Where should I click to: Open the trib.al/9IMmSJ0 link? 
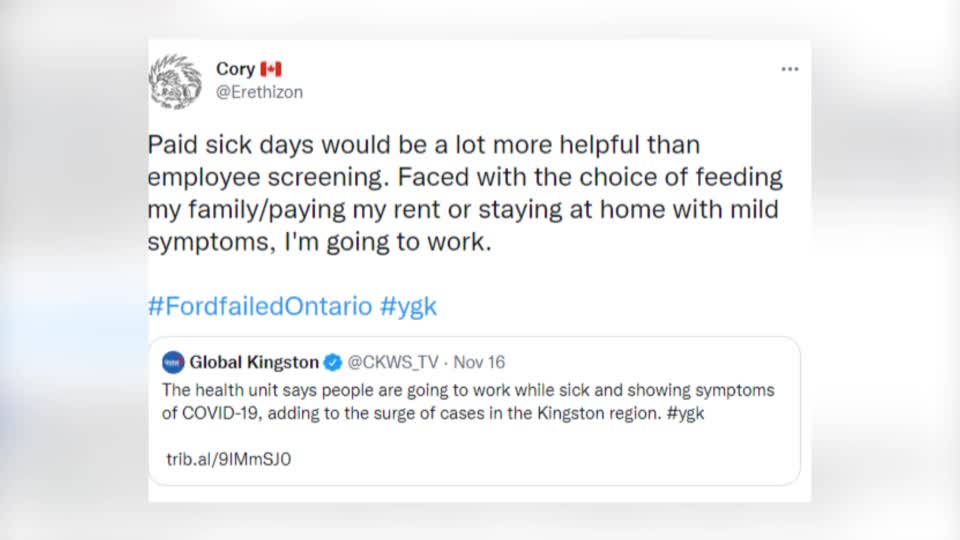(x=228, y=460)
